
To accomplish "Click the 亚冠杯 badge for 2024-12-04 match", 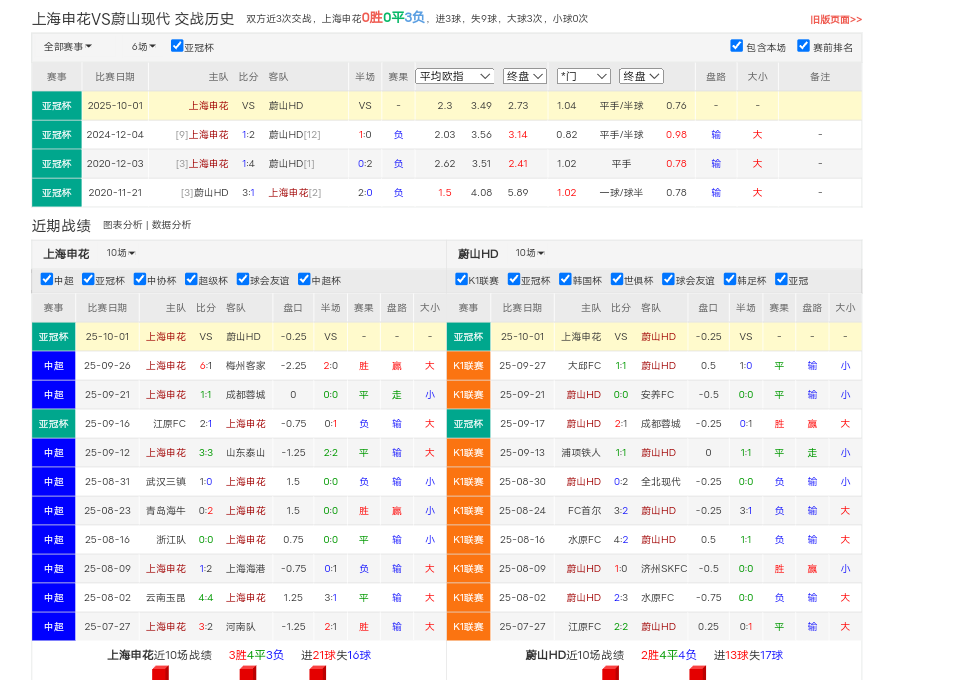I will pyautogui.click(x=55, y=135).
